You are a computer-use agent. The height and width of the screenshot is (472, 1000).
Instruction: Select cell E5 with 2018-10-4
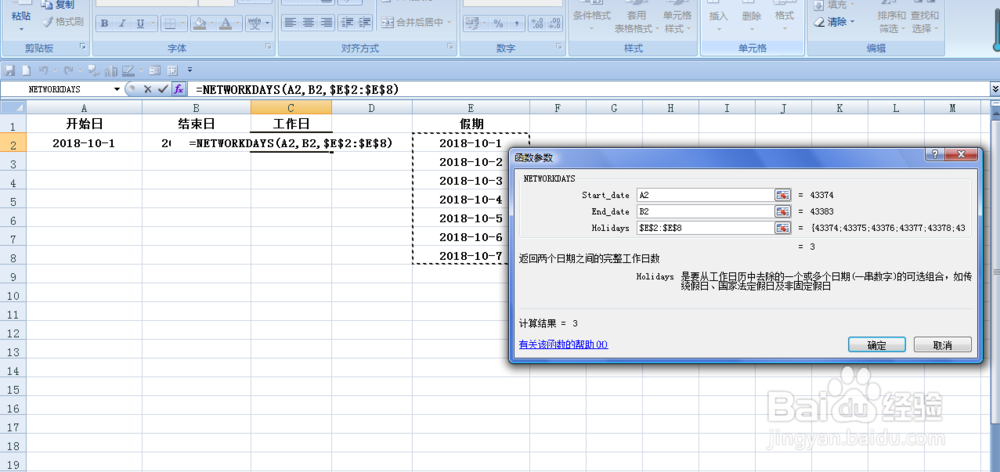click(x=471, y=200)
